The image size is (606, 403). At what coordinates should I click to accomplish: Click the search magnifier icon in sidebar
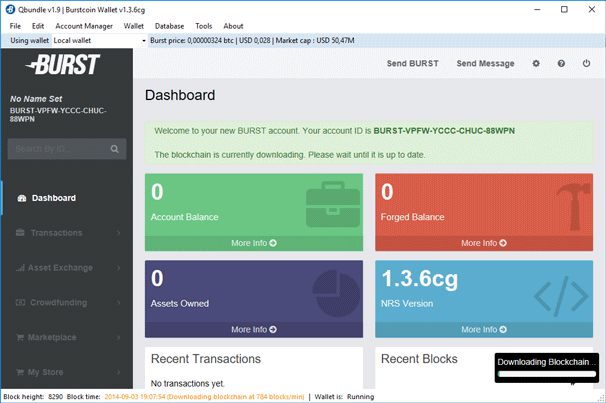click(114, 149)
